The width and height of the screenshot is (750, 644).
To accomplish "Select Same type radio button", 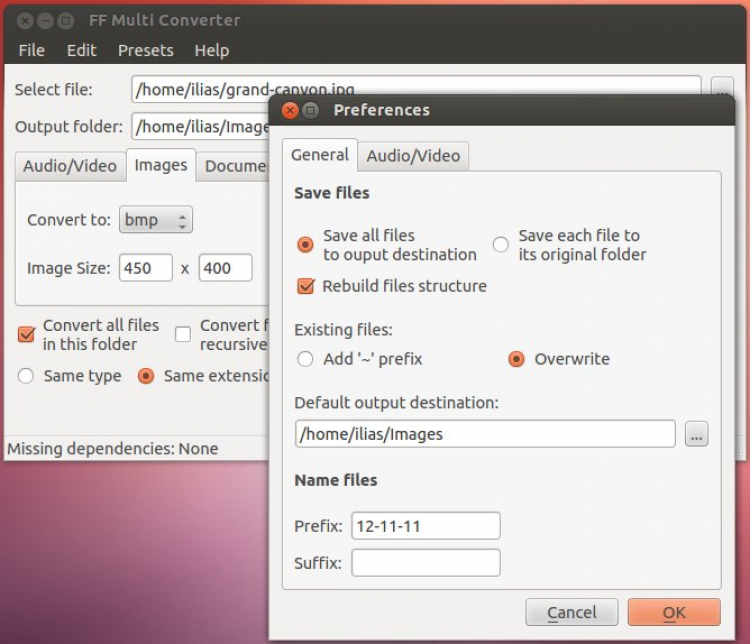I will (26, 376).
